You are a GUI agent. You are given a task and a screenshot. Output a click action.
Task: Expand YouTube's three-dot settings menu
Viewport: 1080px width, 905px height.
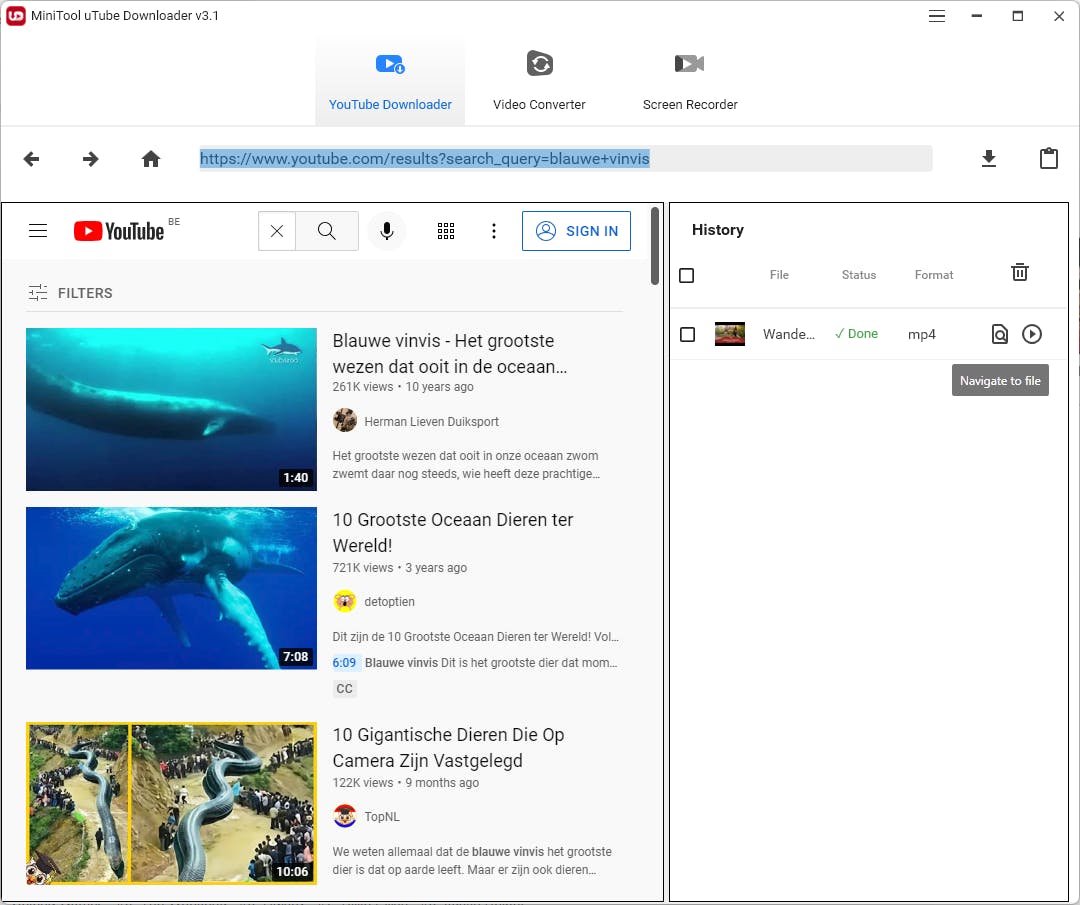point(493,231)
